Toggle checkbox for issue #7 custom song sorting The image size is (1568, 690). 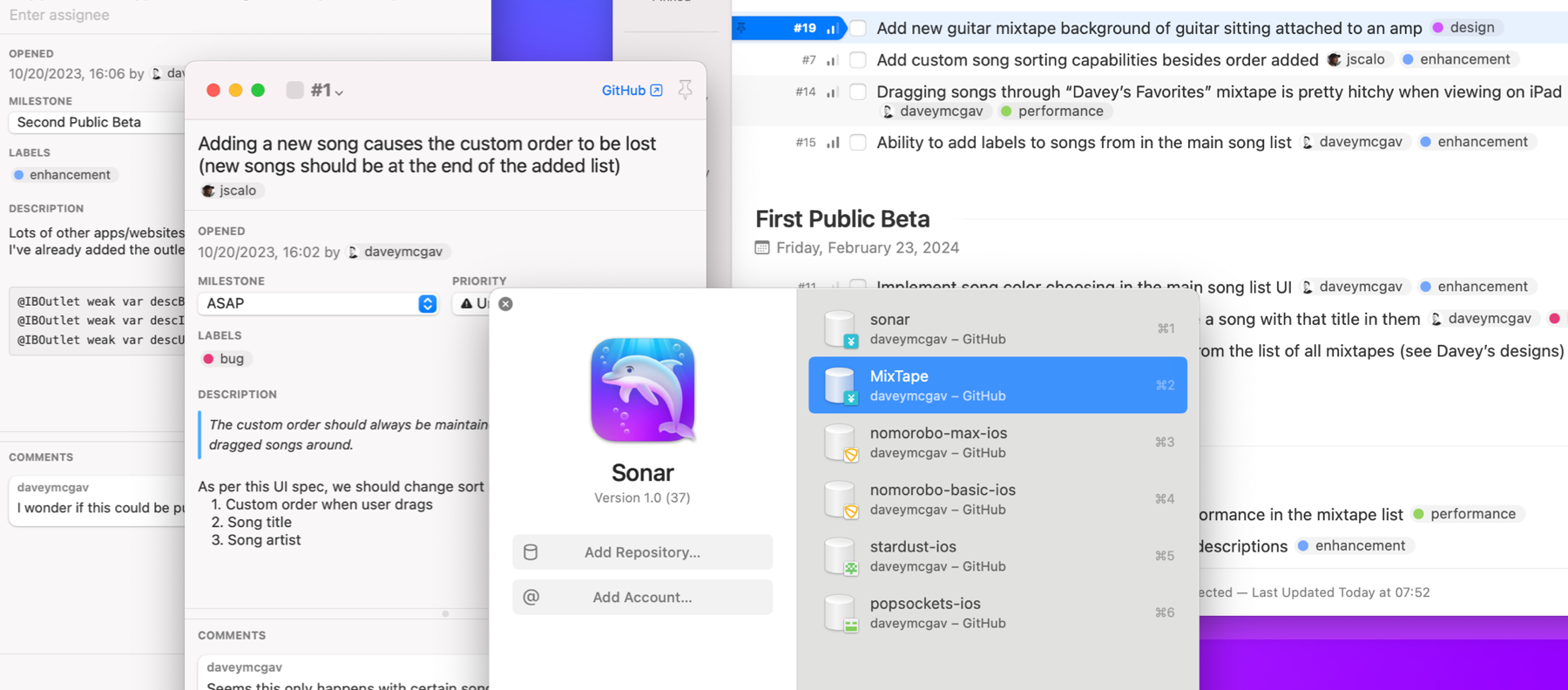pyautogui.click(x=858, y=60)
